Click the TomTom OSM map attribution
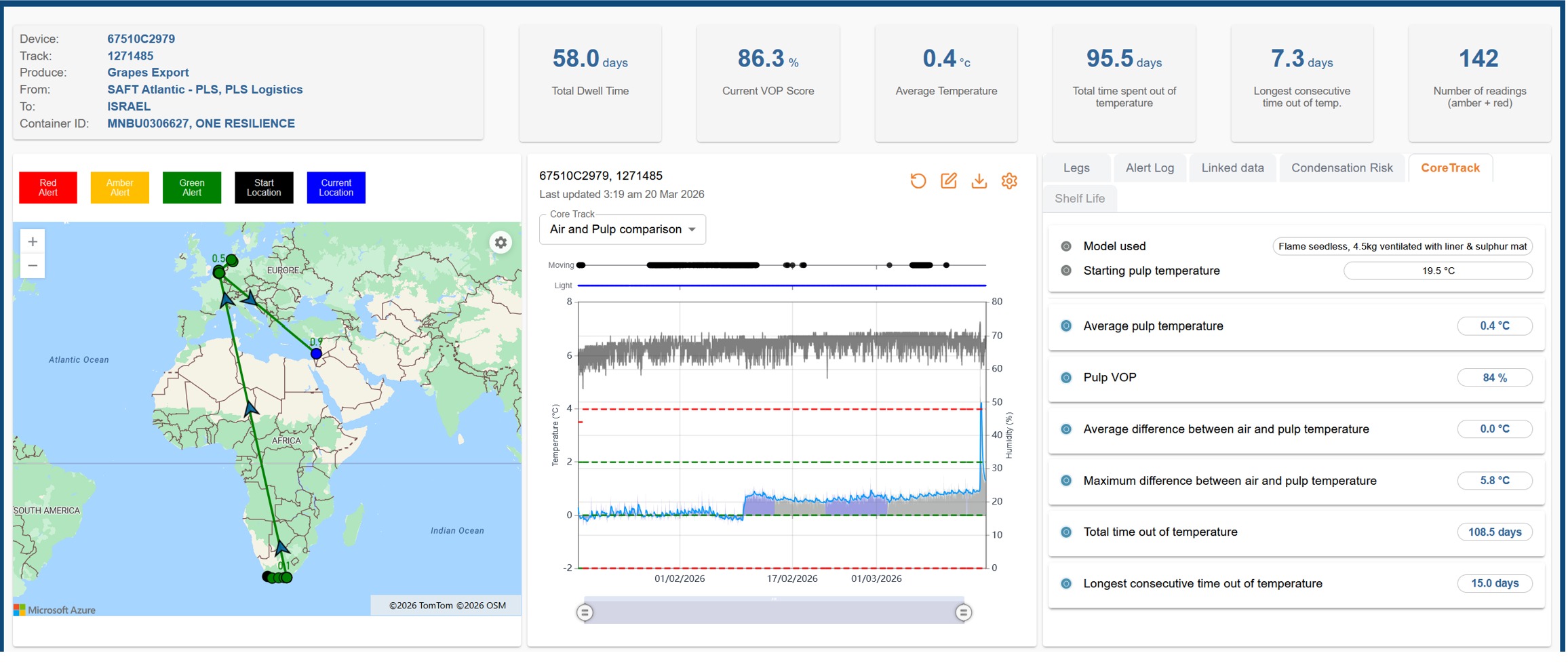Image resolution: width=1568 pixels, height=670 pixels. pos(447,606)
